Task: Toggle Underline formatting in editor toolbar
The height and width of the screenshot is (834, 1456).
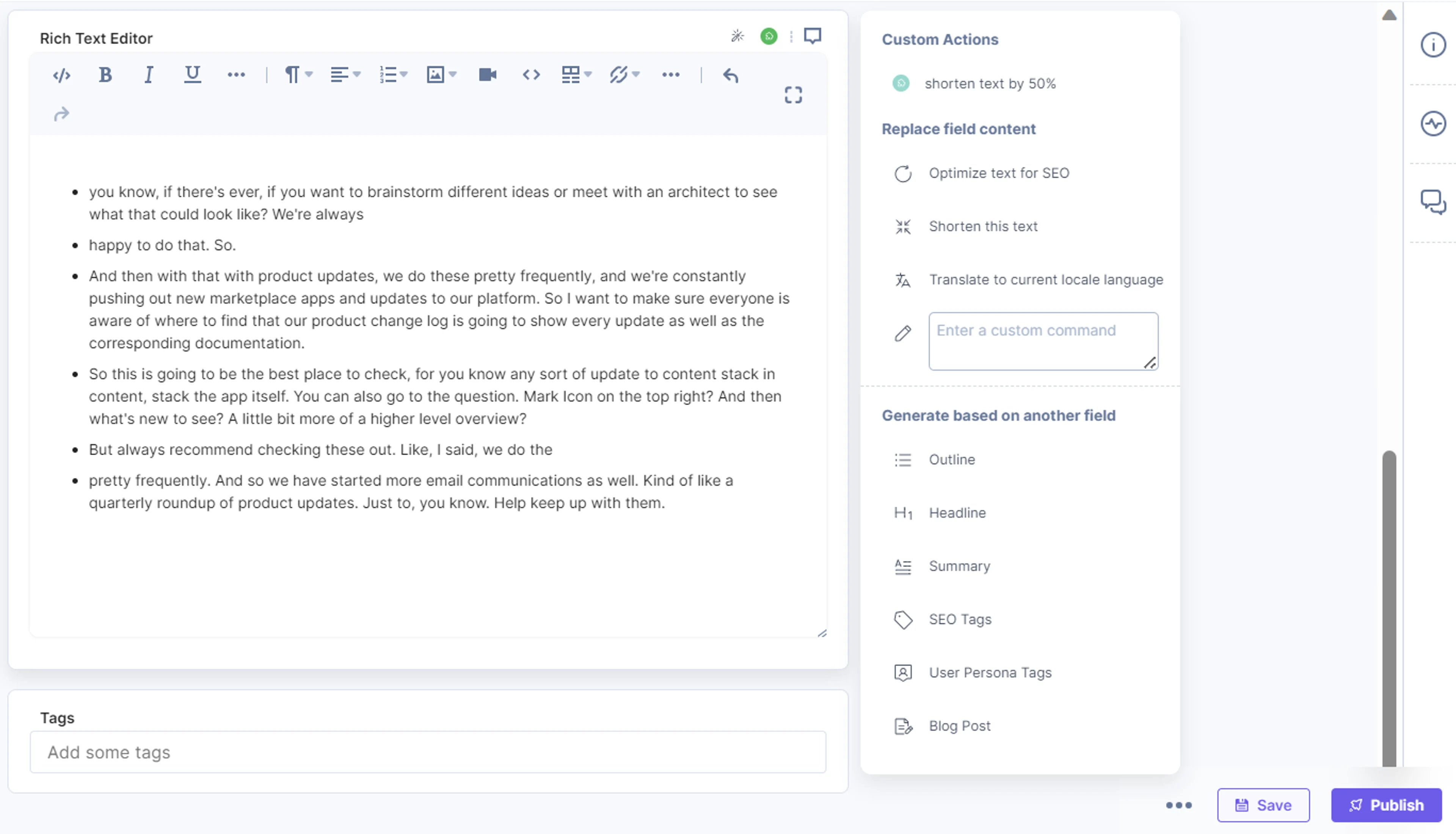Action: click(x=192, y=75)
